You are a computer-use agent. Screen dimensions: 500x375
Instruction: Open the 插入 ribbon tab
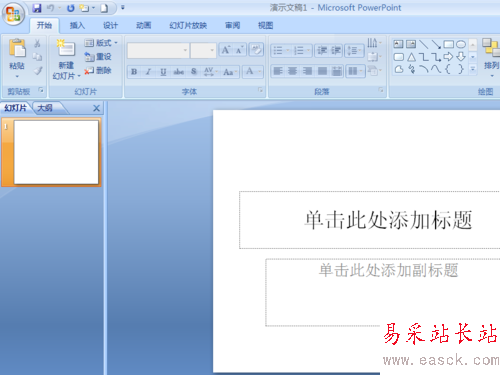point(77,25)
